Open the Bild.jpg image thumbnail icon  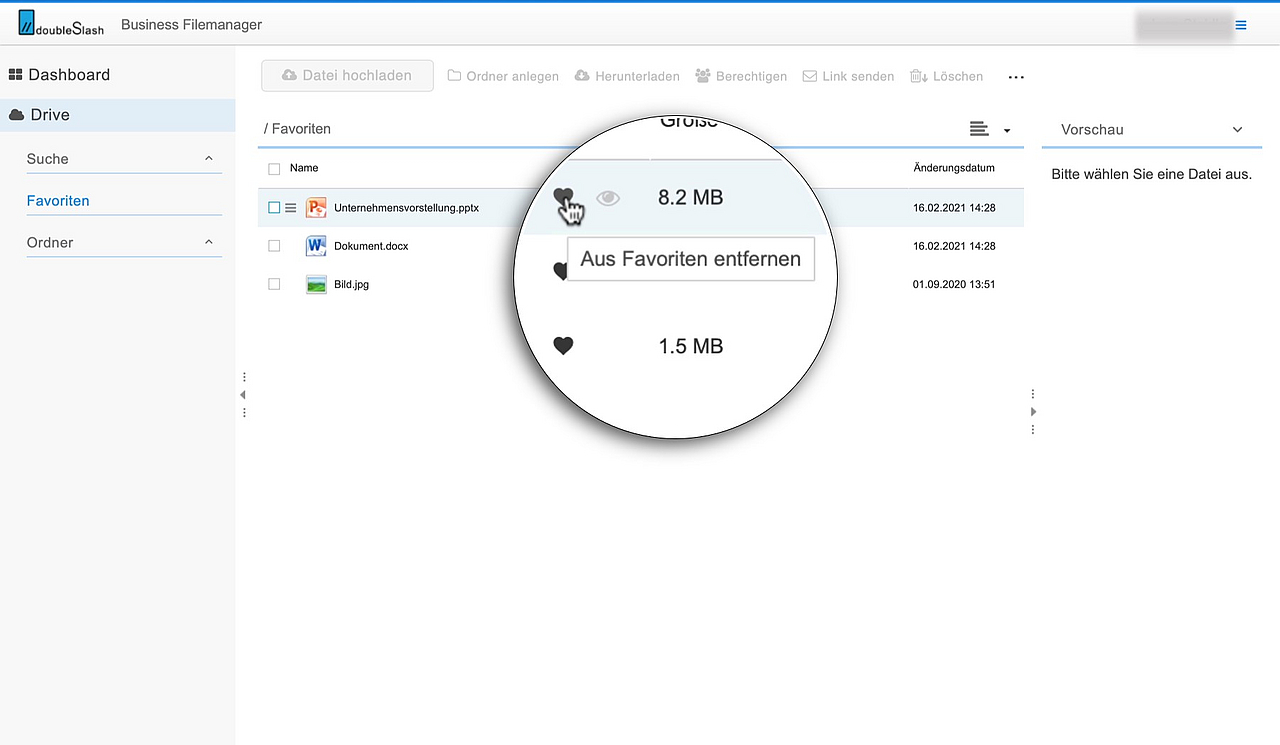point(316,285)
